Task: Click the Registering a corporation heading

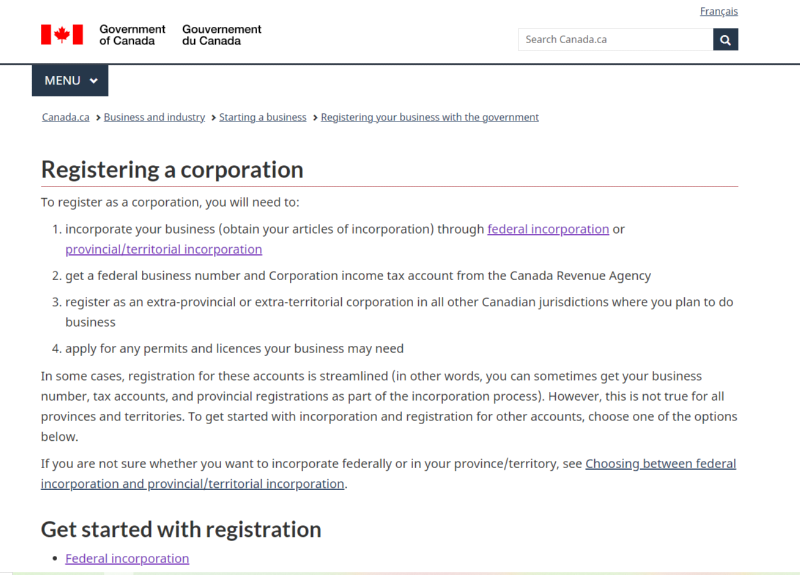Action: pyautogui.click(x=172, y=169)
